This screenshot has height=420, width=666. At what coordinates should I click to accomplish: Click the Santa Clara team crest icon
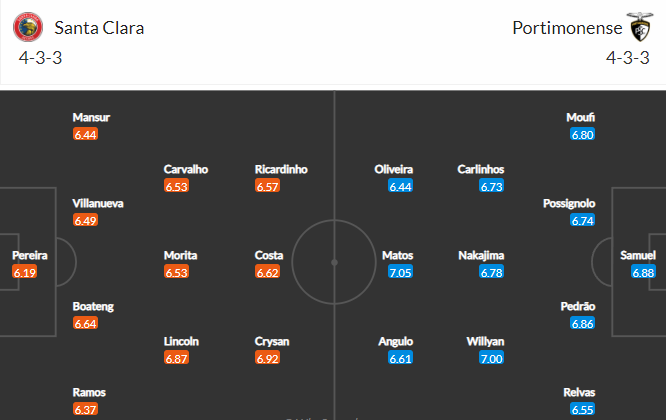[29, 27]
